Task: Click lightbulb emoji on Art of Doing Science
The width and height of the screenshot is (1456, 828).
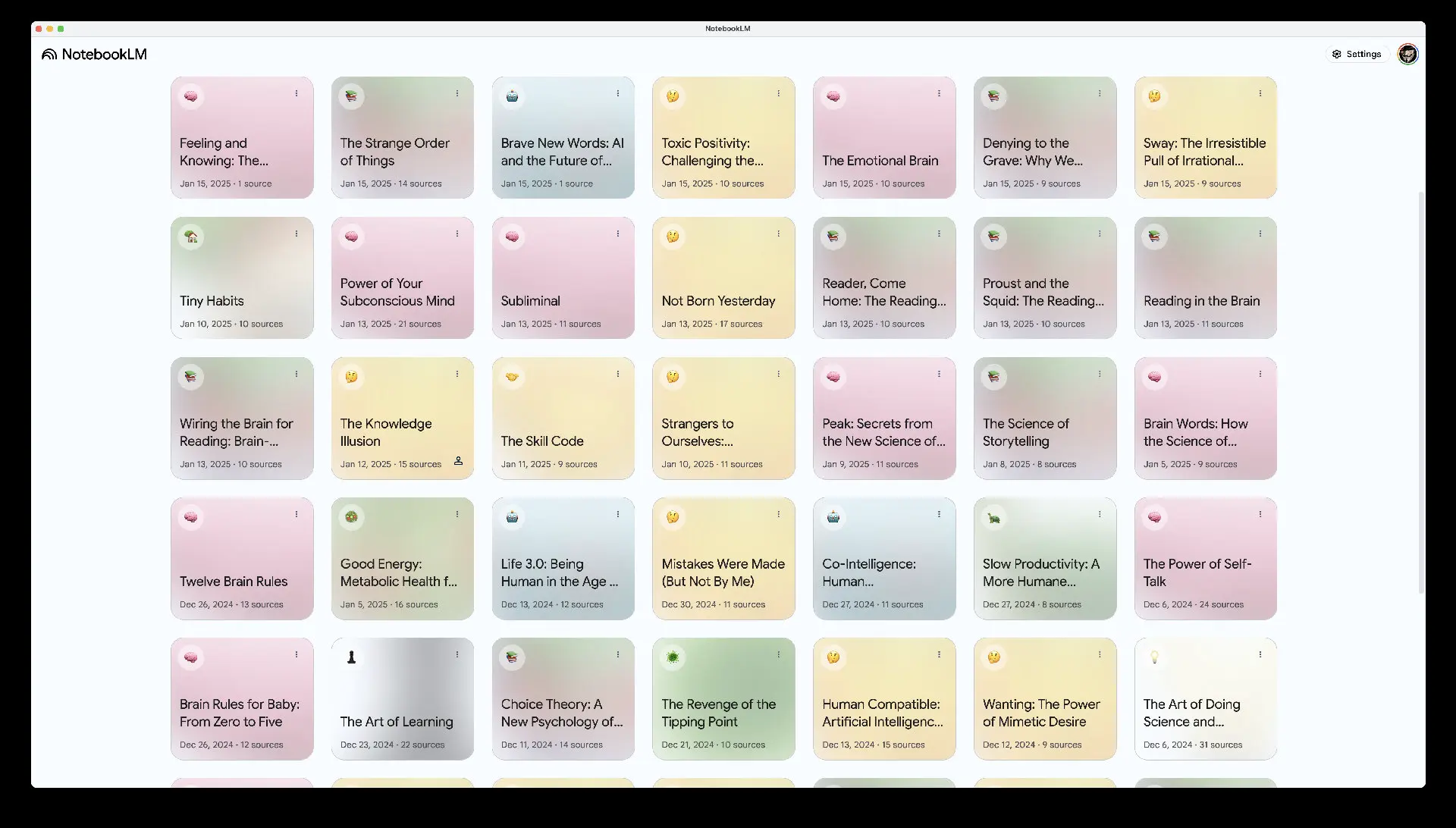Action: pos(1154,657)
